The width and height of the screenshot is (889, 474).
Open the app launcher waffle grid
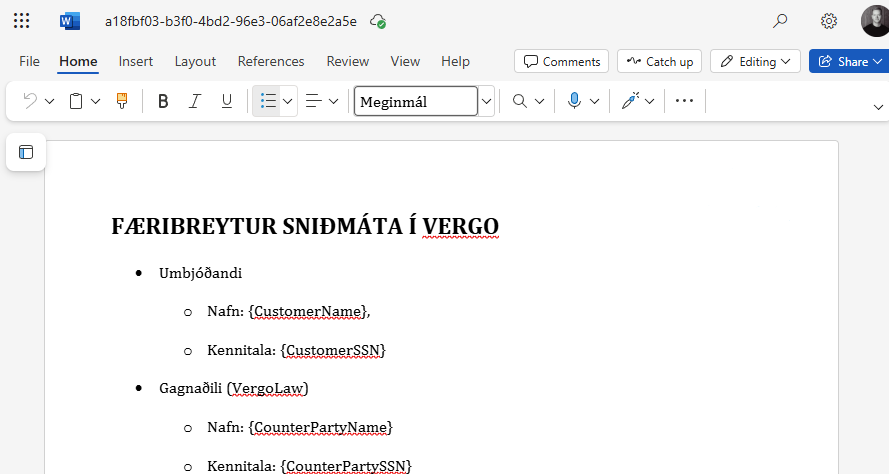pos(22,21)
